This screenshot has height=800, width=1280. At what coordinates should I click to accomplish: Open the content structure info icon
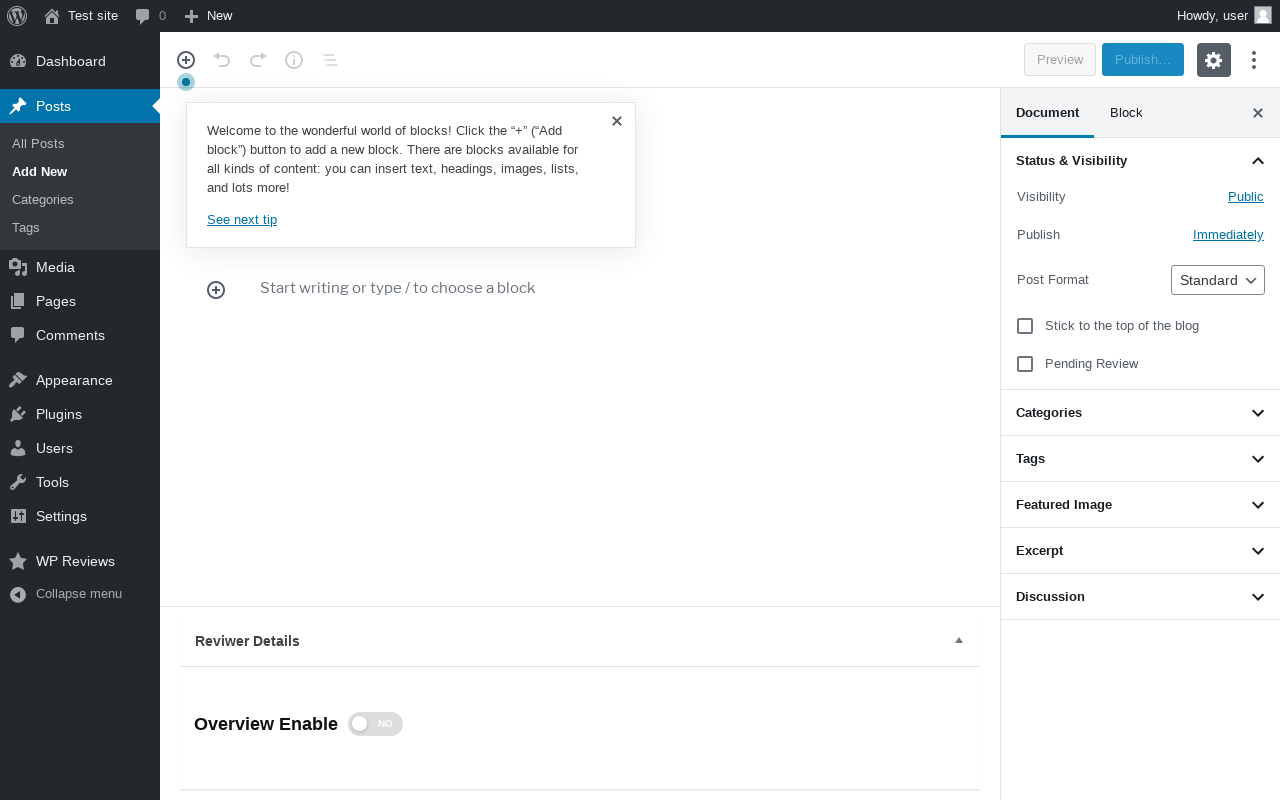294,60
